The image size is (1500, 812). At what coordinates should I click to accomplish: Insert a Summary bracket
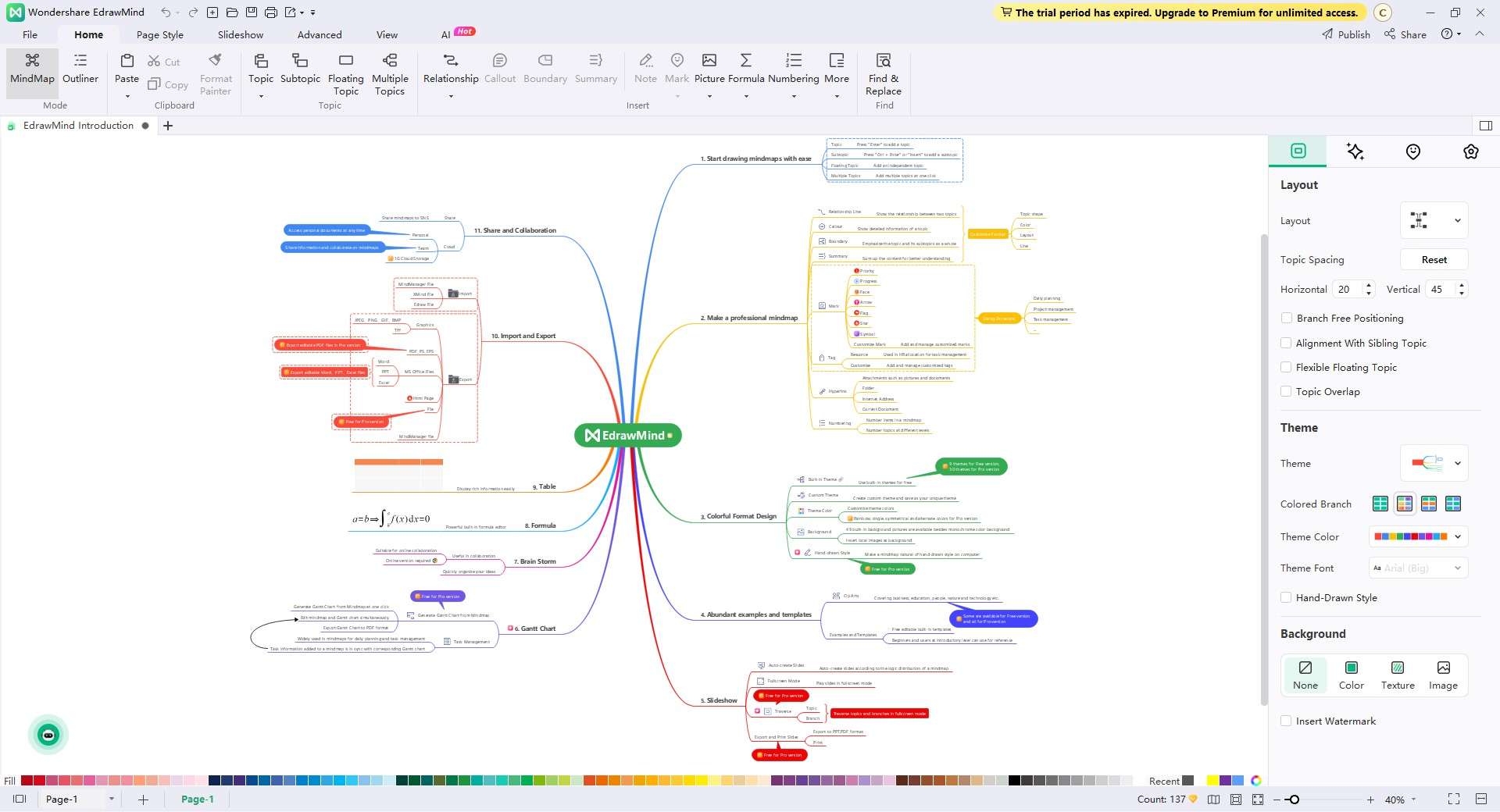click(x=596, y=69)
